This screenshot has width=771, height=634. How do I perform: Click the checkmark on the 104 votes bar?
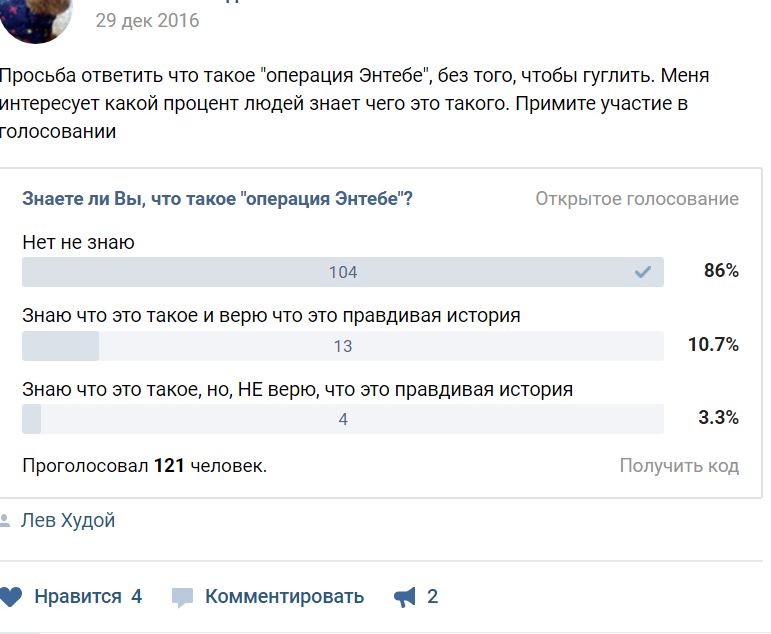tap(642, 272)
